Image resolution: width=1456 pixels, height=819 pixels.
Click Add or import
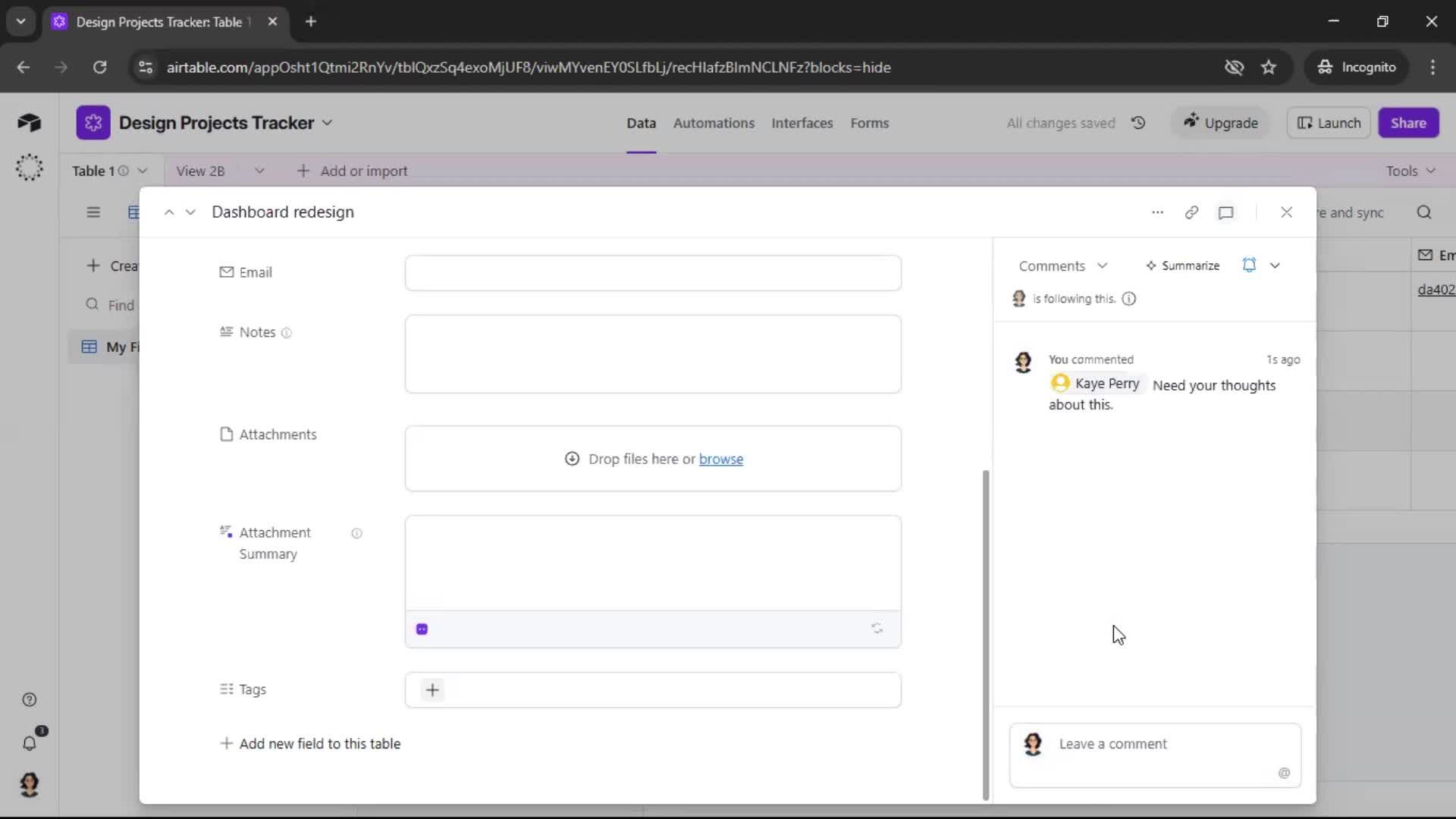tap(352, 171)
